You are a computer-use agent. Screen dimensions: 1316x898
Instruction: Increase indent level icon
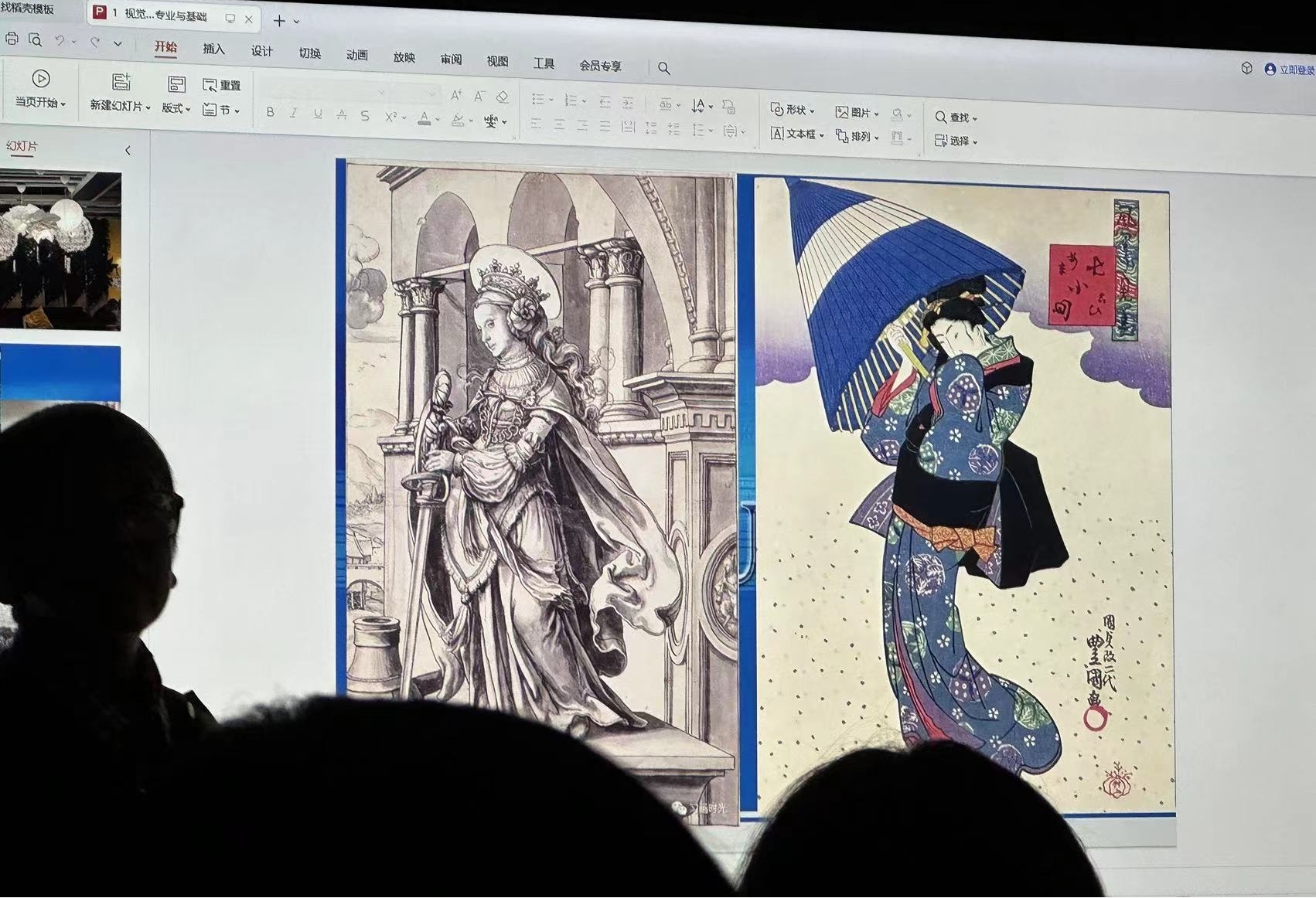(628, 103)
